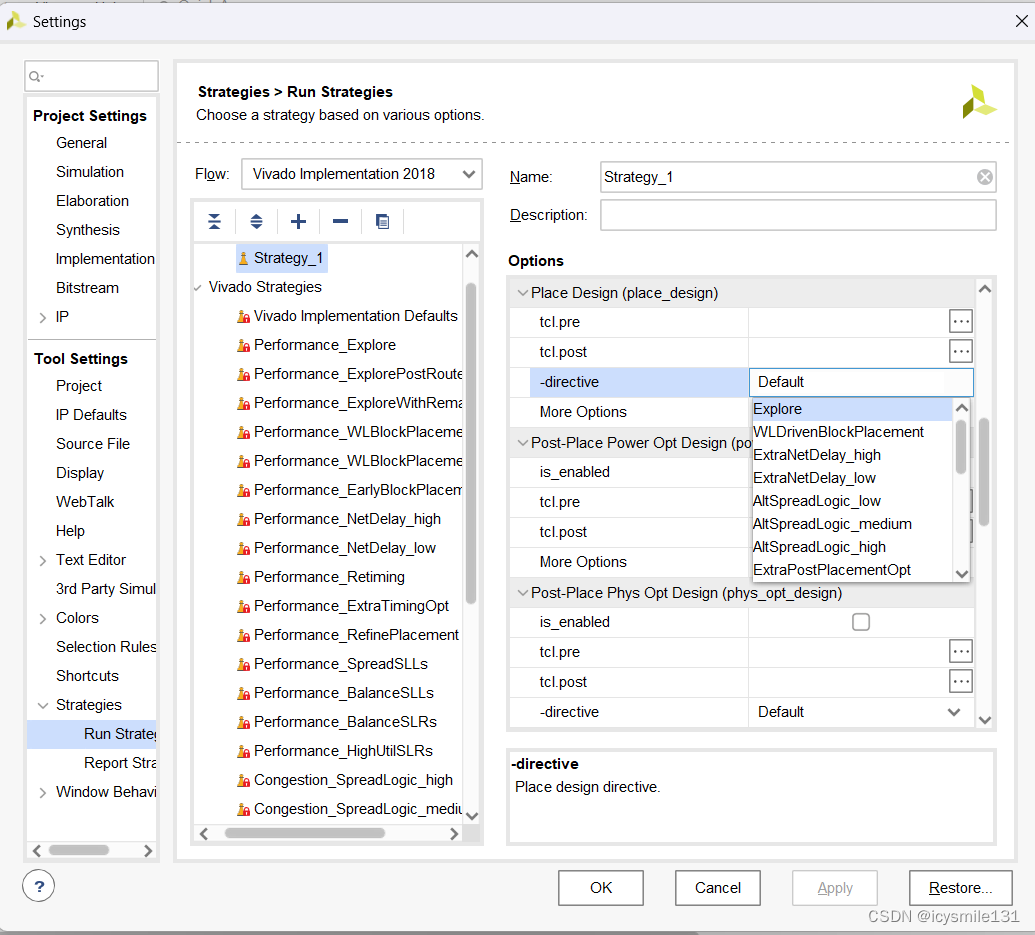Image resolution: width=1035 pixels, height=935 pixels.
Task: Enable Post-Place Phys Opt is_enabled checkbox
Action: point(861,622)
